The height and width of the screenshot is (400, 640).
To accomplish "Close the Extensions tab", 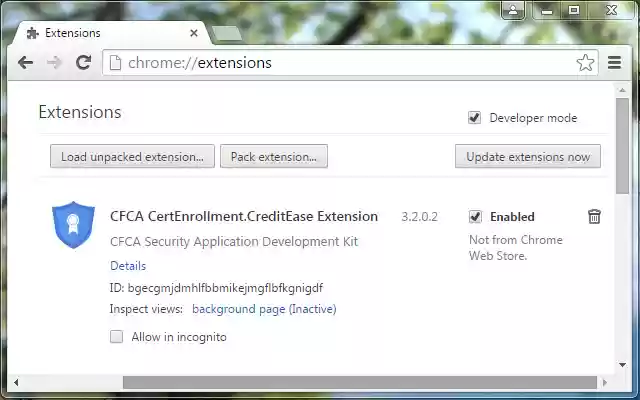I will (x=194, y=33).
